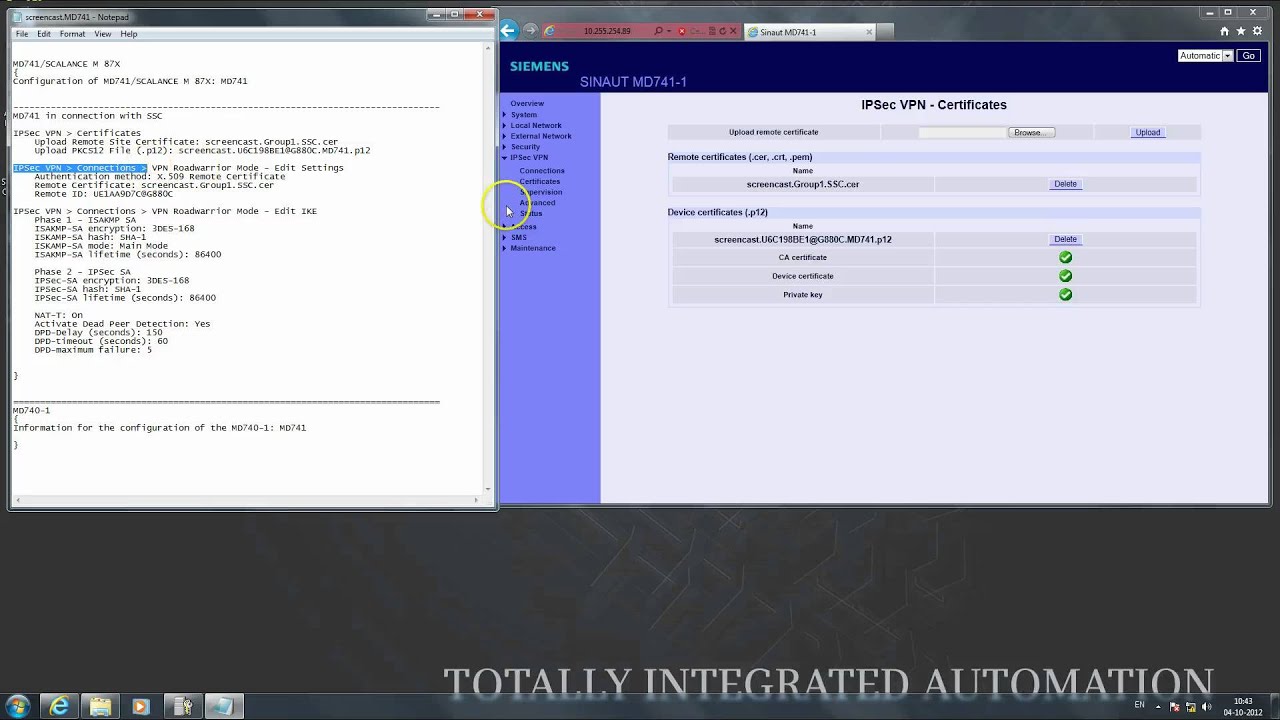The width and height of the screenshot is (1280, 720).
Task: Click the browser back arrow button
Action: [x=508, y=31]
